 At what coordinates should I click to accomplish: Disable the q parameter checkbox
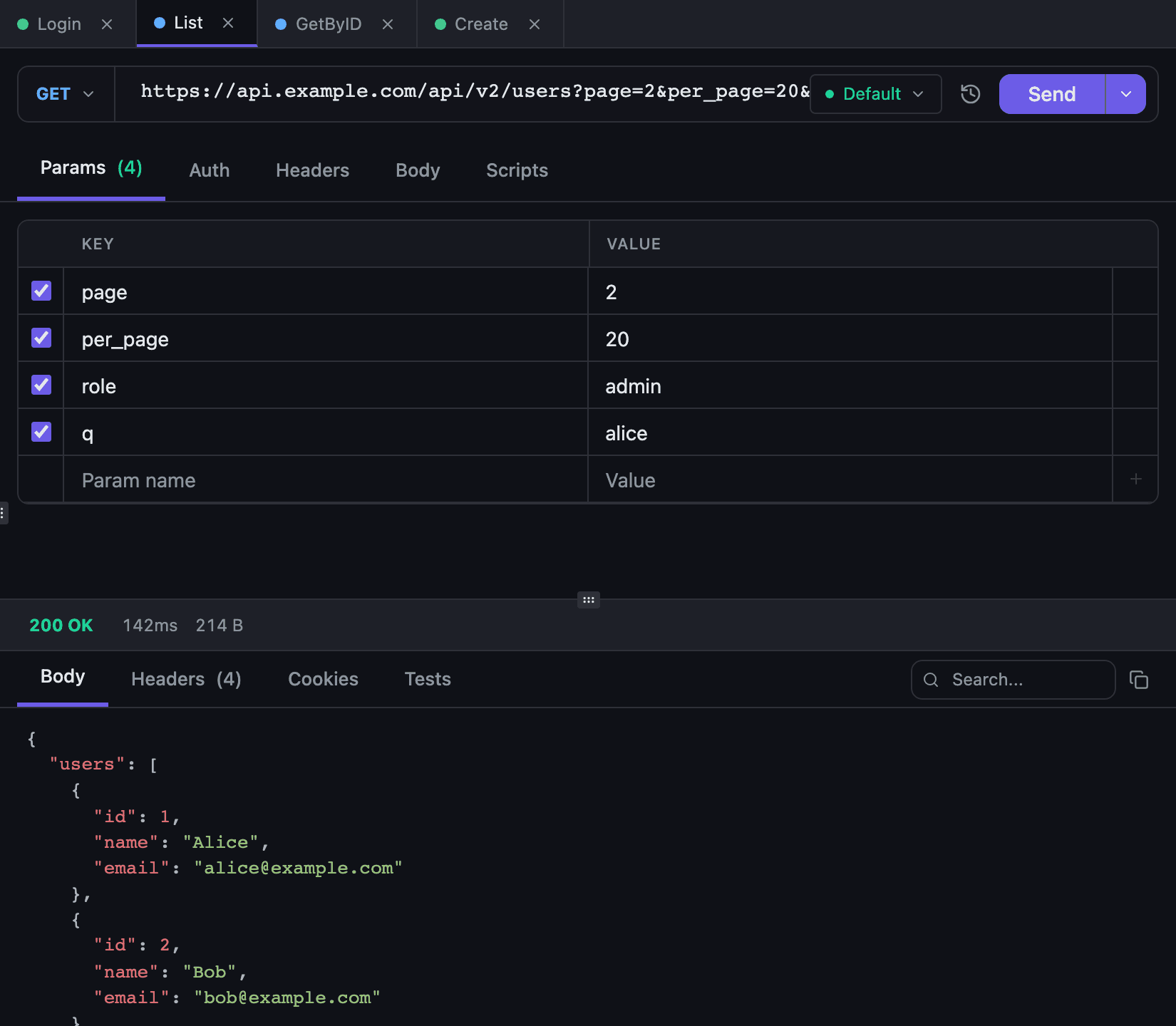coord(41,432)
